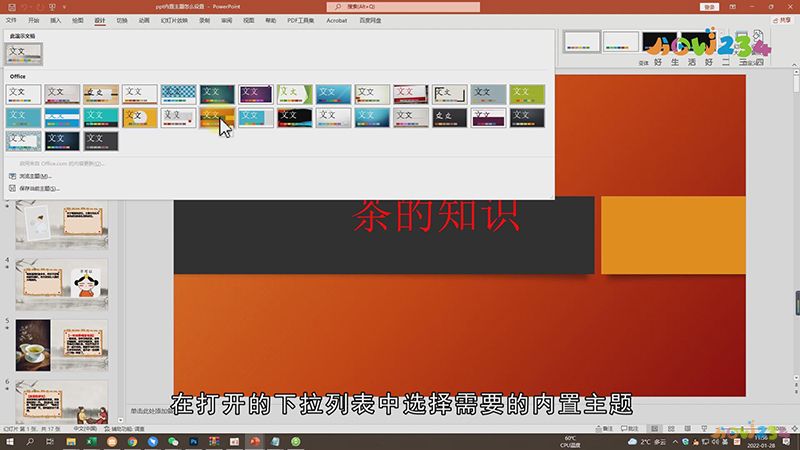
Task: Open the 插入 (Insert) ribbon tab
Action: [x=55, y=19]
